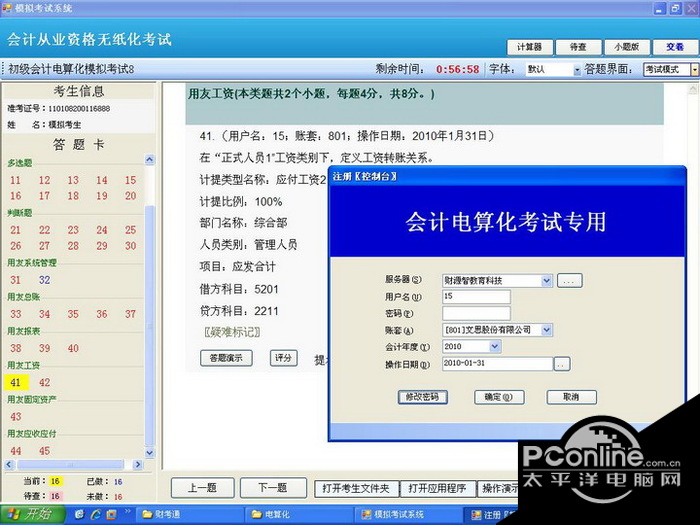Click answer card scroll-down arrow
The height and width of the screenshot is (525, 700).
(x=150, y=453)
